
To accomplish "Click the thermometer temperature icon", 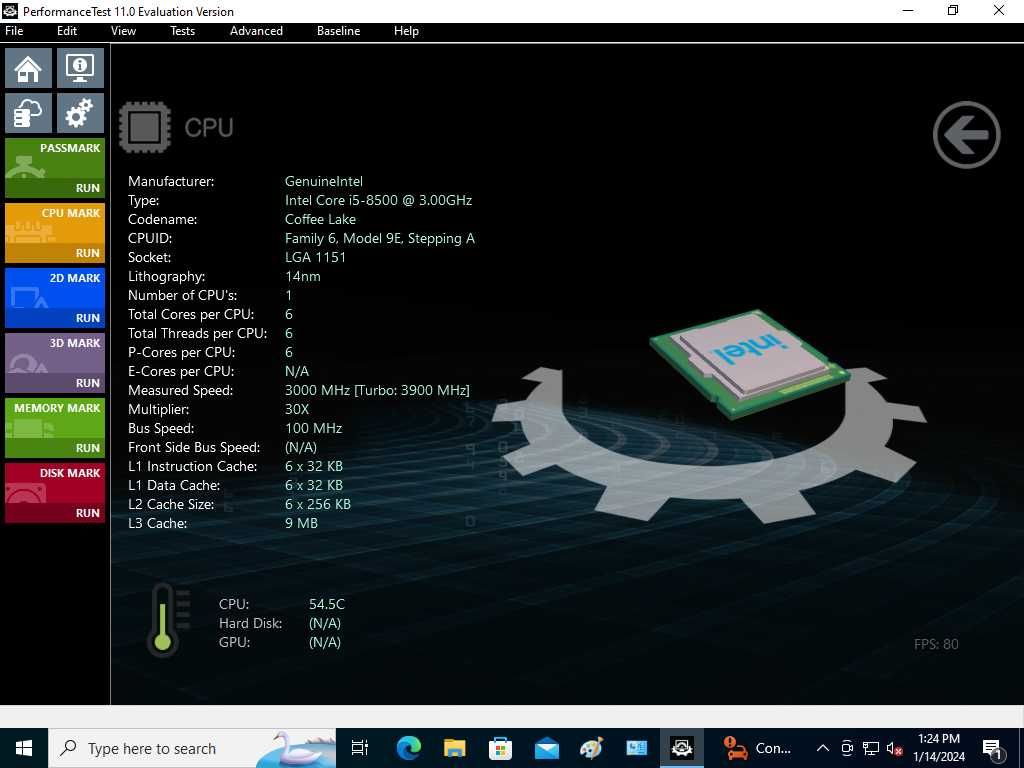I will click(x=168, y=620).
